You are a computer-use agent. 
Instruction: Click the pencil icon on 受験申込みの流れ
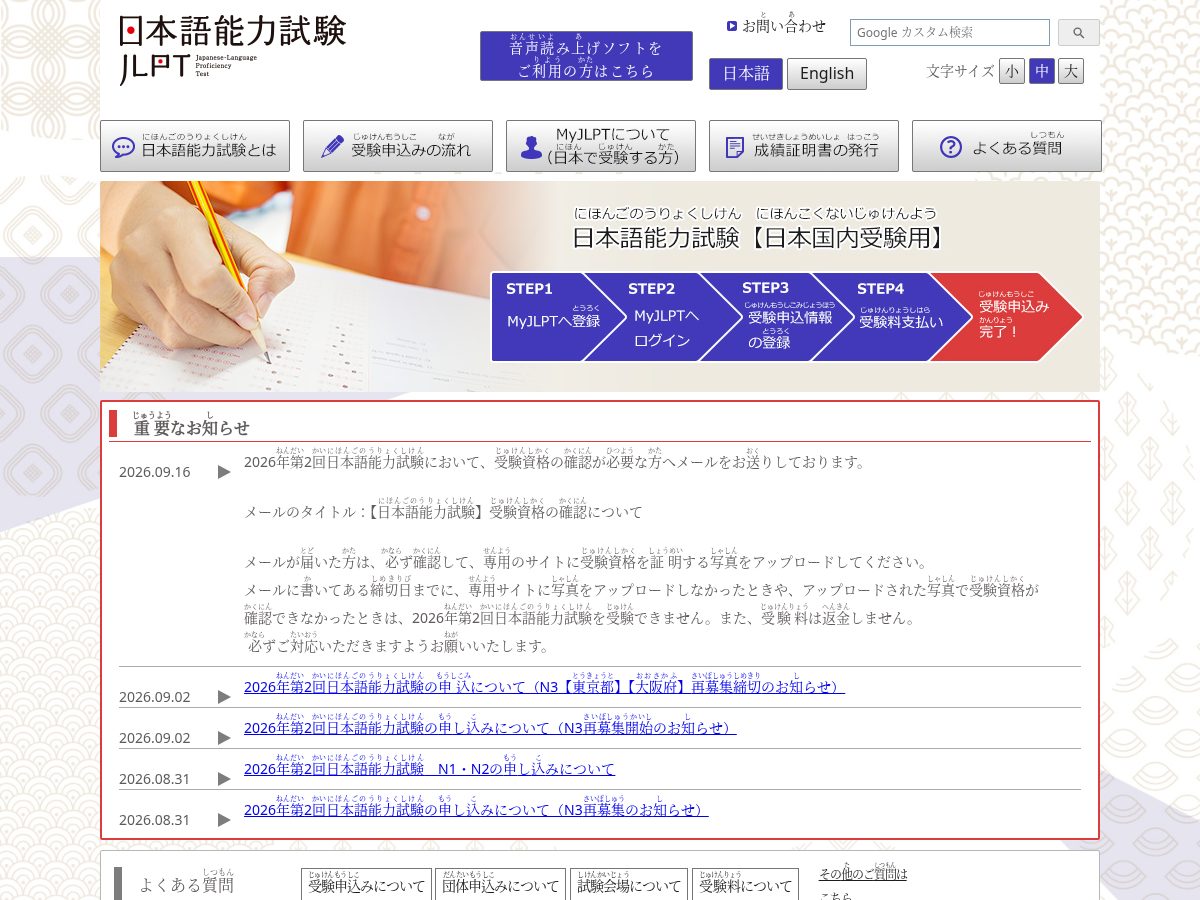tap(333, 147)
